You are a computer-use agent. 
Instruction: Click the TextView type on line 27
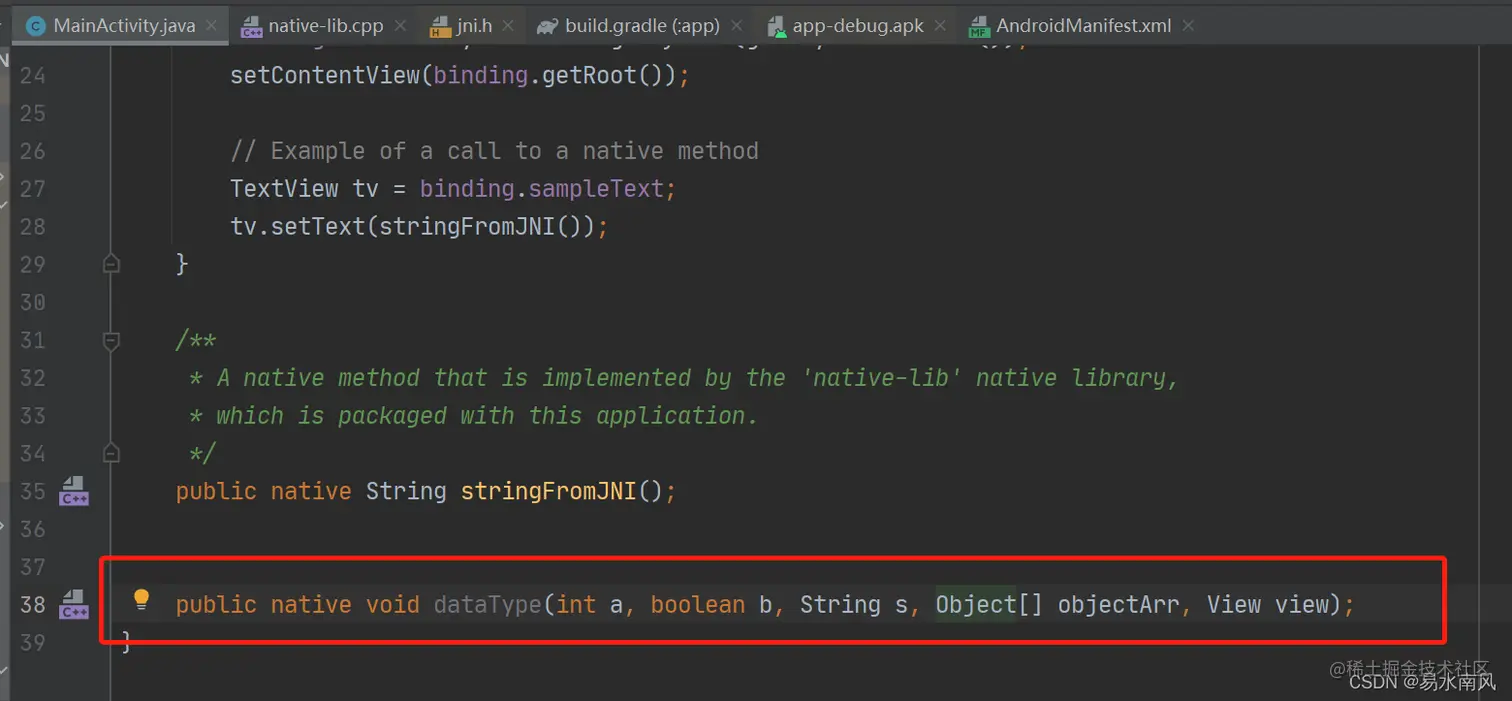pyautogui.click(x=284, y=189)
